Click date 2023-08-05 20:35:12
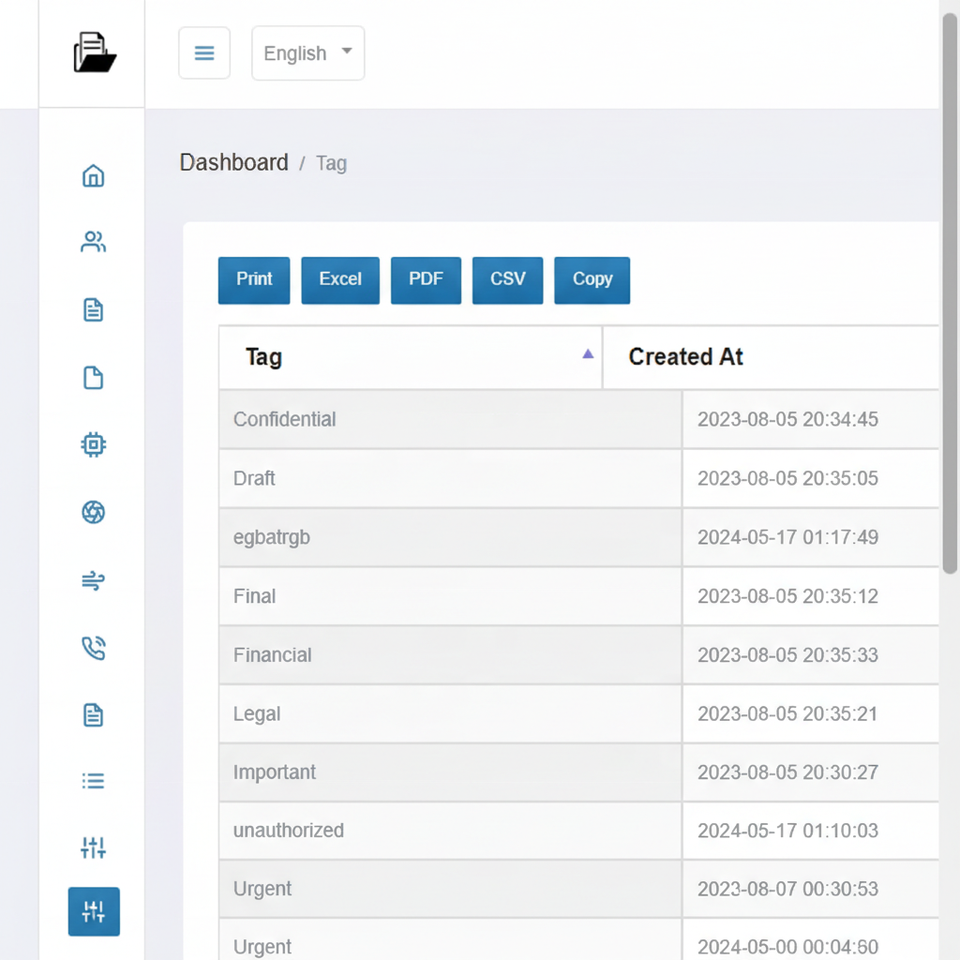The image size is (960, 960). (x=787, y=596)
